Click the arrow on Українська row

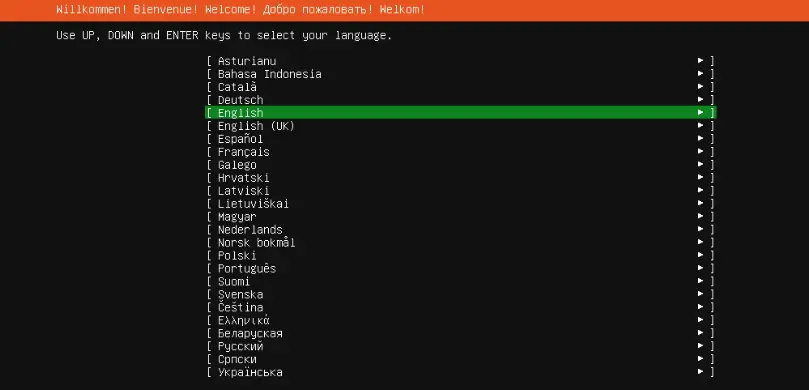pyautogui.click(x=700, y=372)
